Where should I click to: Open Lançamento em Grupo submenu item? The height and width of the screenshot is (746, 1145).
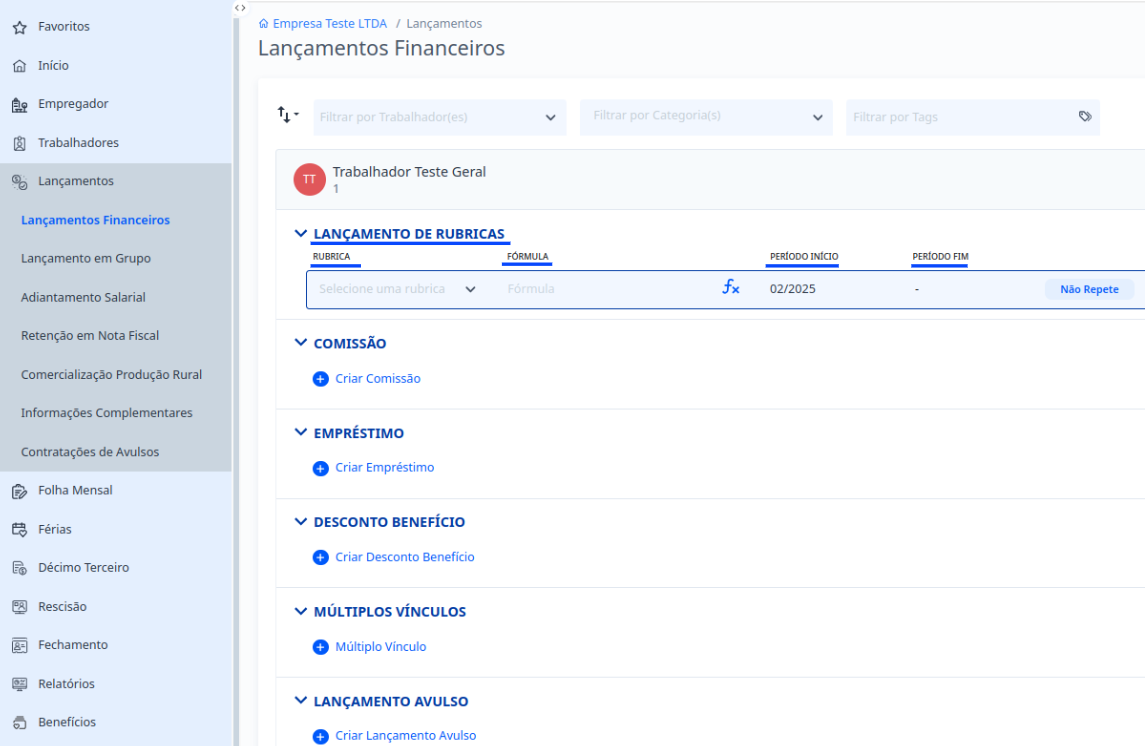[86, 258]
